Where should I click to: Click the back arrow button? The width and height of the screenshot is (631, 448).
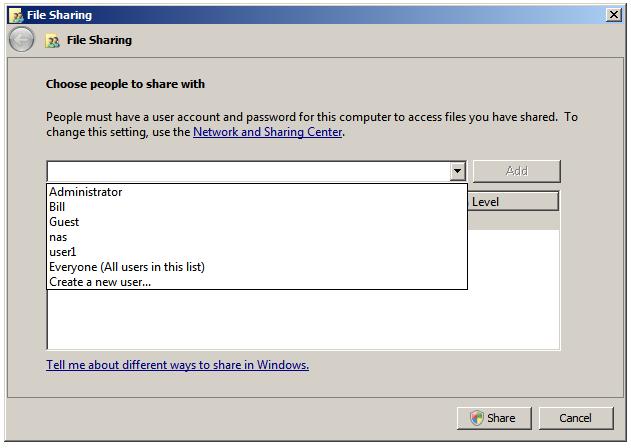(21, 40)
